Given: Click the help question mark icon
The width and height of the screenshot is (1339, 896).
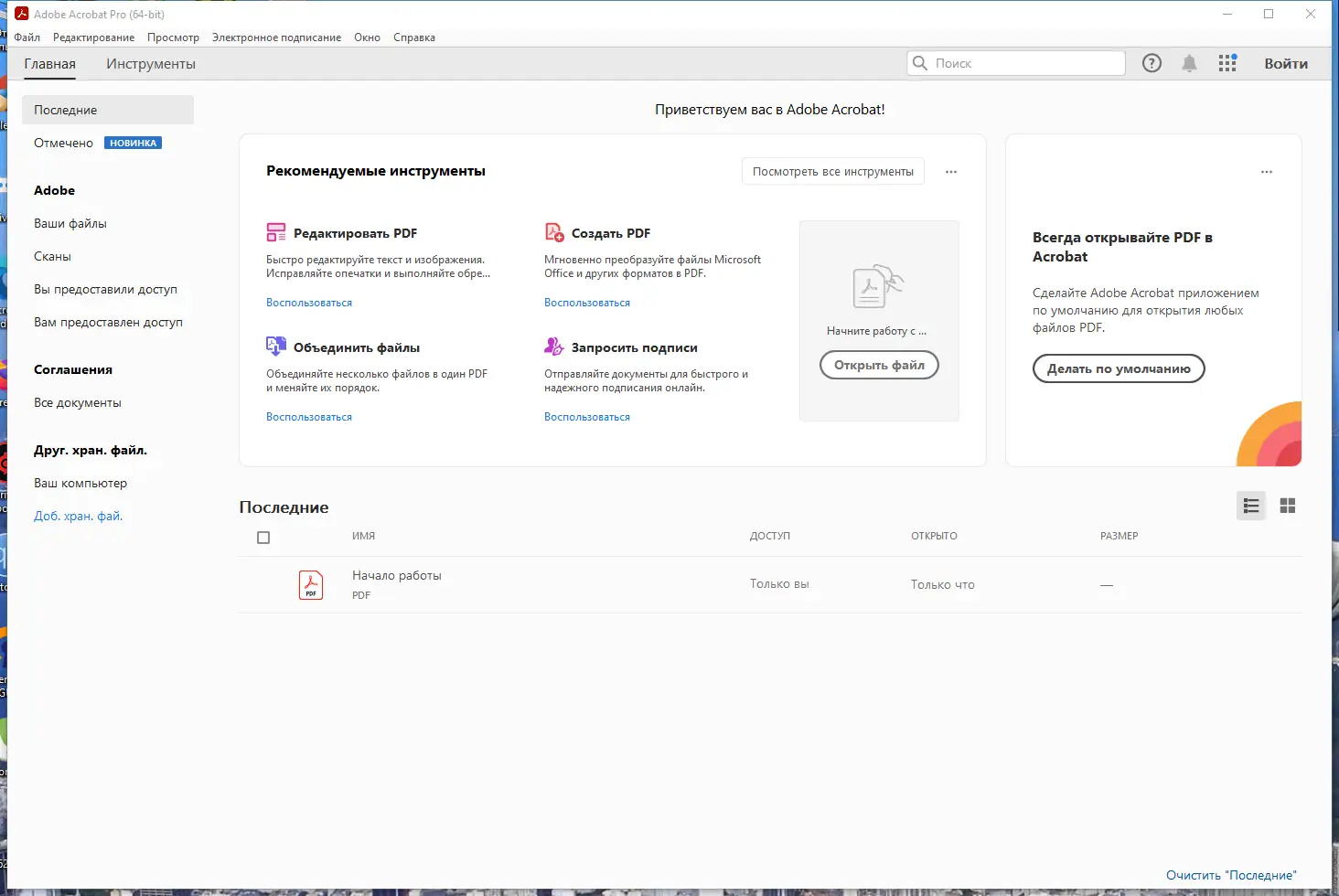Looking at the screenshot, I should 1152,63.
